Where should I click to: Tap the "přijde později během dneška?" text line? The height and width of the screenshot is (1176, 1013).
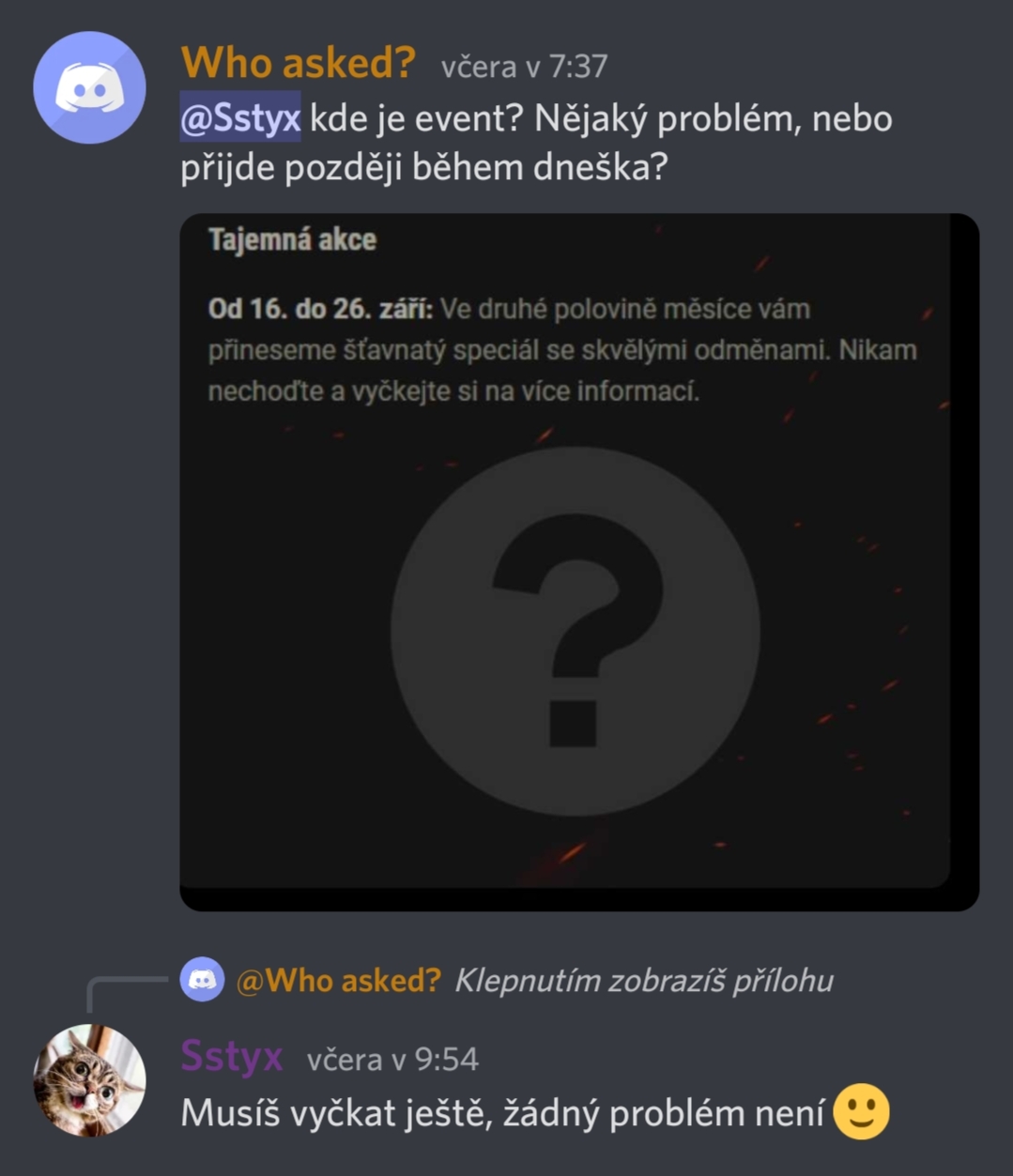423,167
